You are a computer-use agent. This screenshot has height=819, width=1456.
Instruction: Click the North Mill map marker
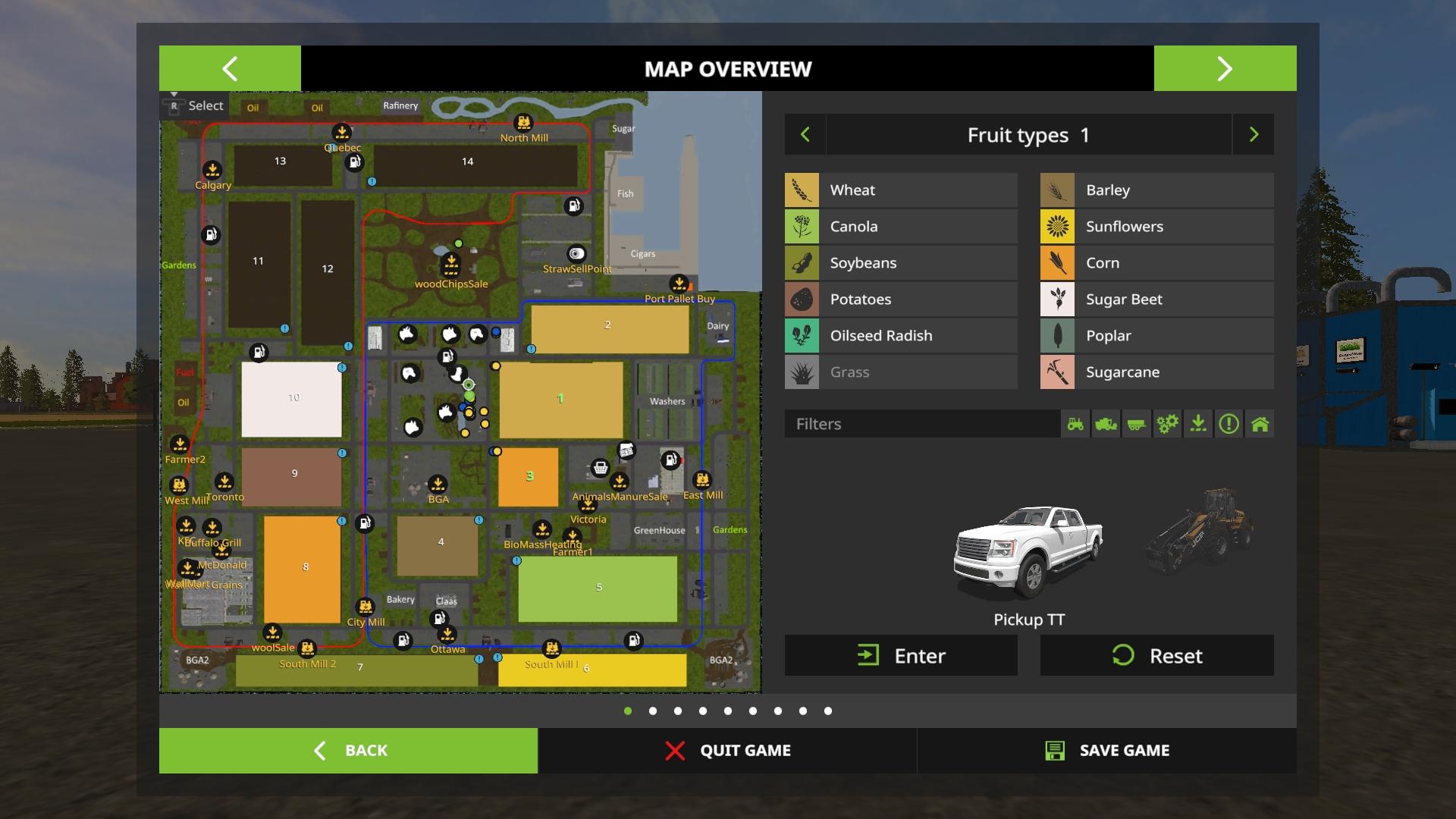click(x=523, y=123)
